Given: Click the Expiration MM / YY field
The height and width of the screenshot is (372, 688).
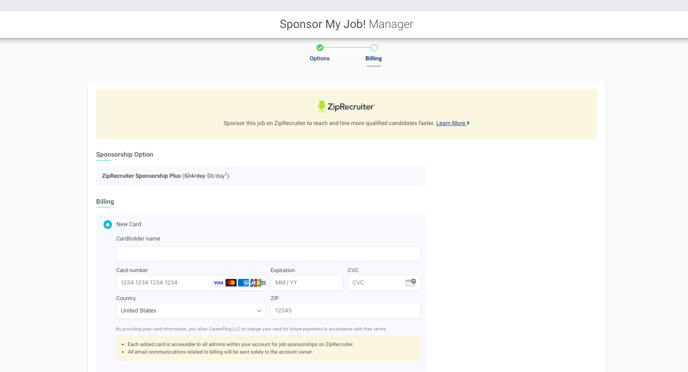Looking at the screenshot, I should (307, 283).
